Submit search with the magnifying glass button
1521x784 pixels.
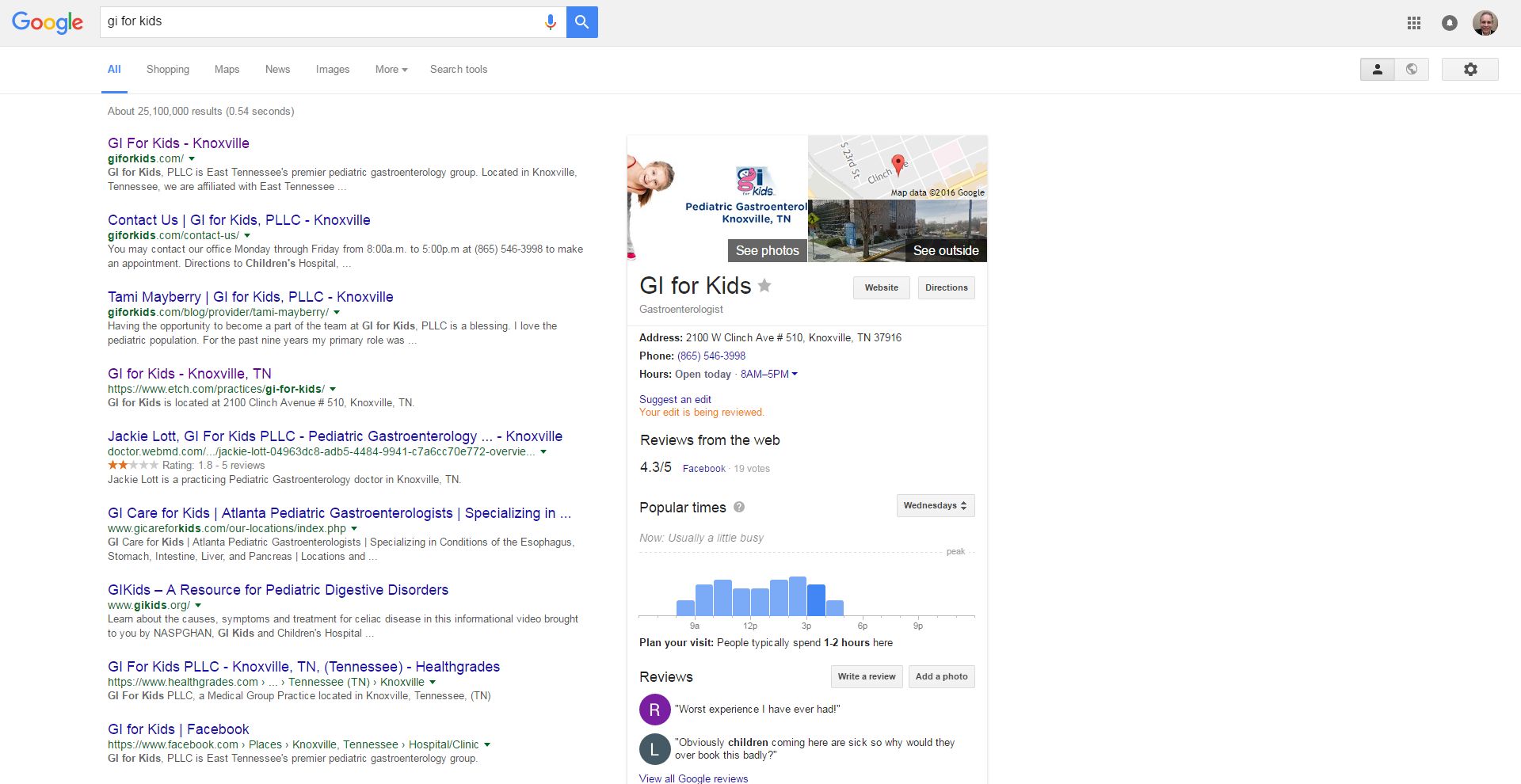tap(582, 22)
